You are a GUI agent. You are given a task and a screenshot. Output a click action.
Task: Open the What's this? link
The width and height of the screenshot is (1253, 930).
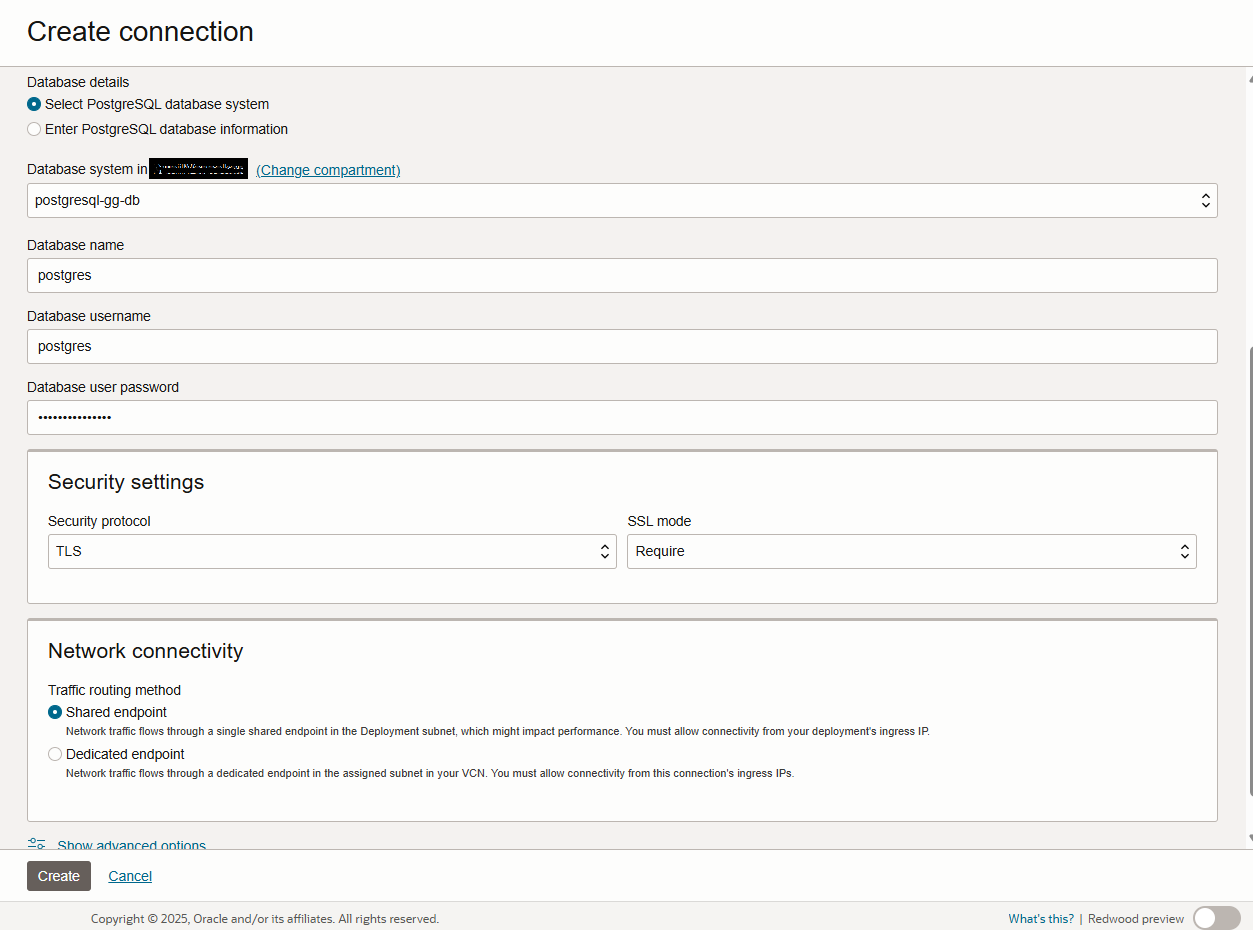tap(1041, 918)
